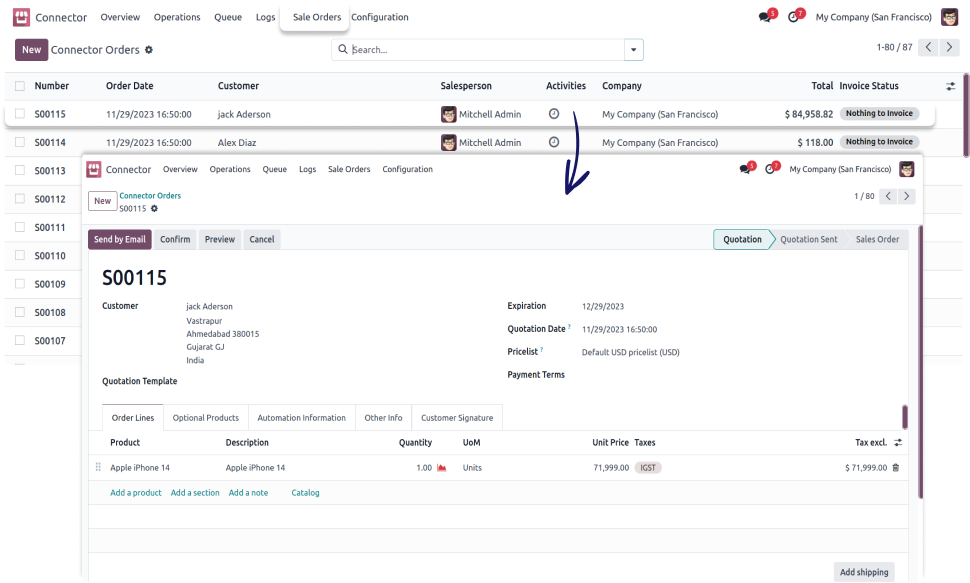Cancel the quotation S00115
Screen dimensions: 970x583
[x=262, y=240]
